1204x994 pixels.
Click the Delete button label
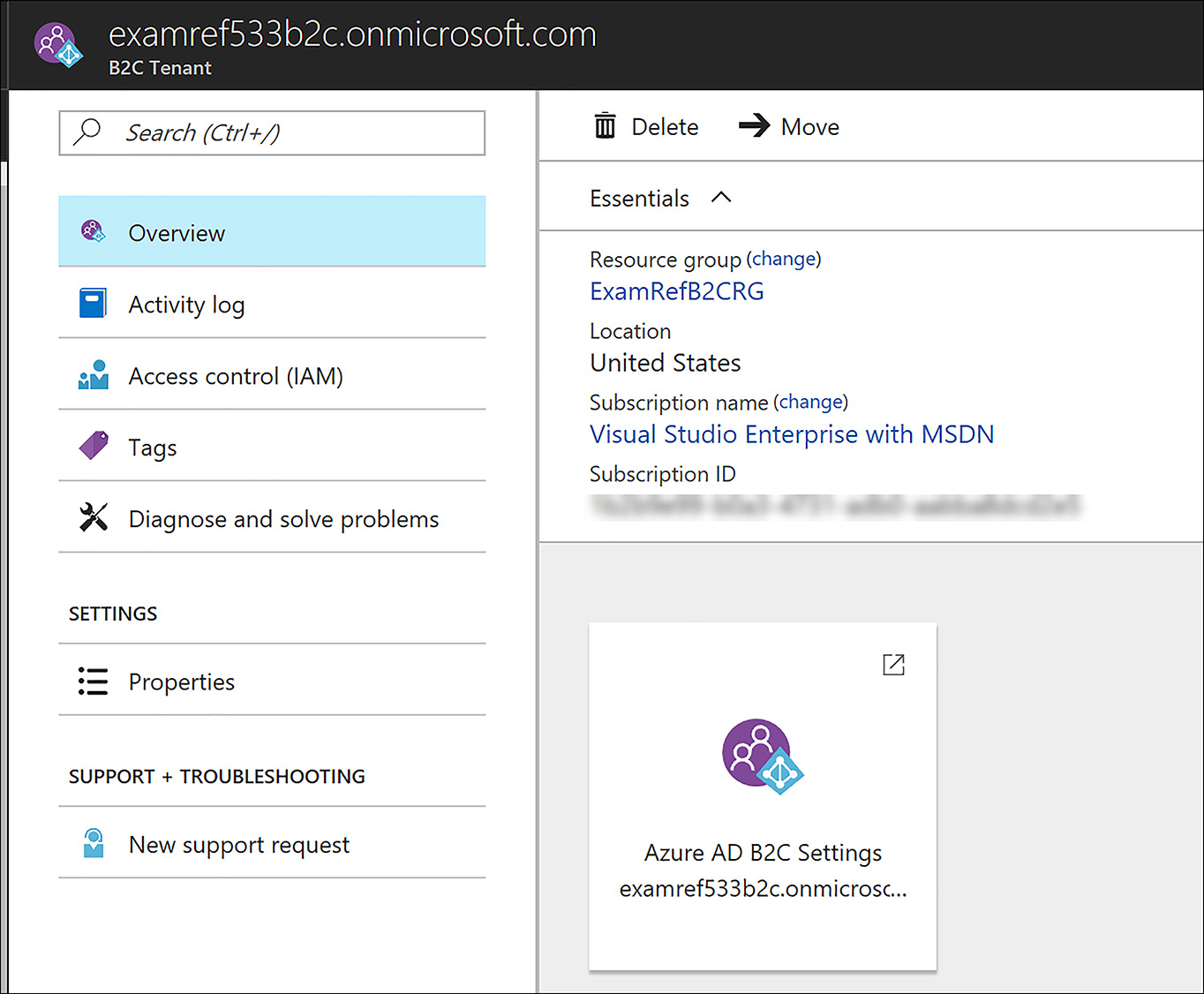click(665, 127)
